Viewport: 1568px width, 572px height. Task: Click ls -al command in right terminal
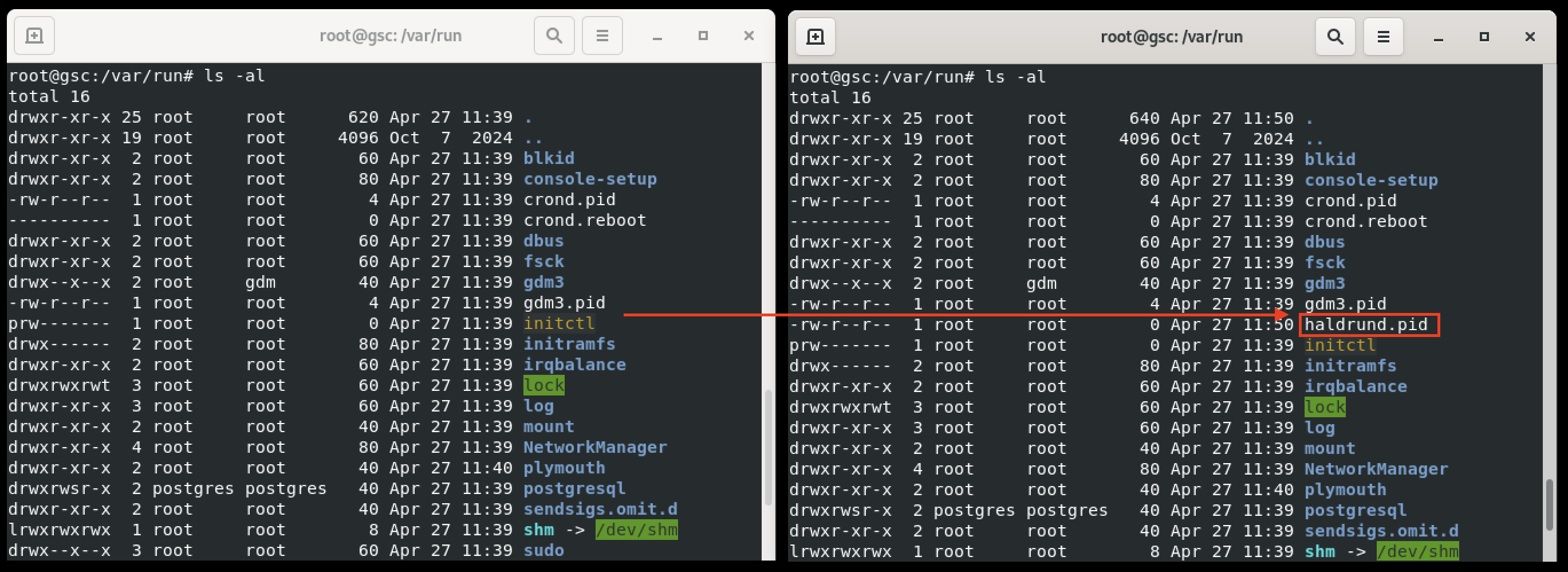pos(1015,77)
